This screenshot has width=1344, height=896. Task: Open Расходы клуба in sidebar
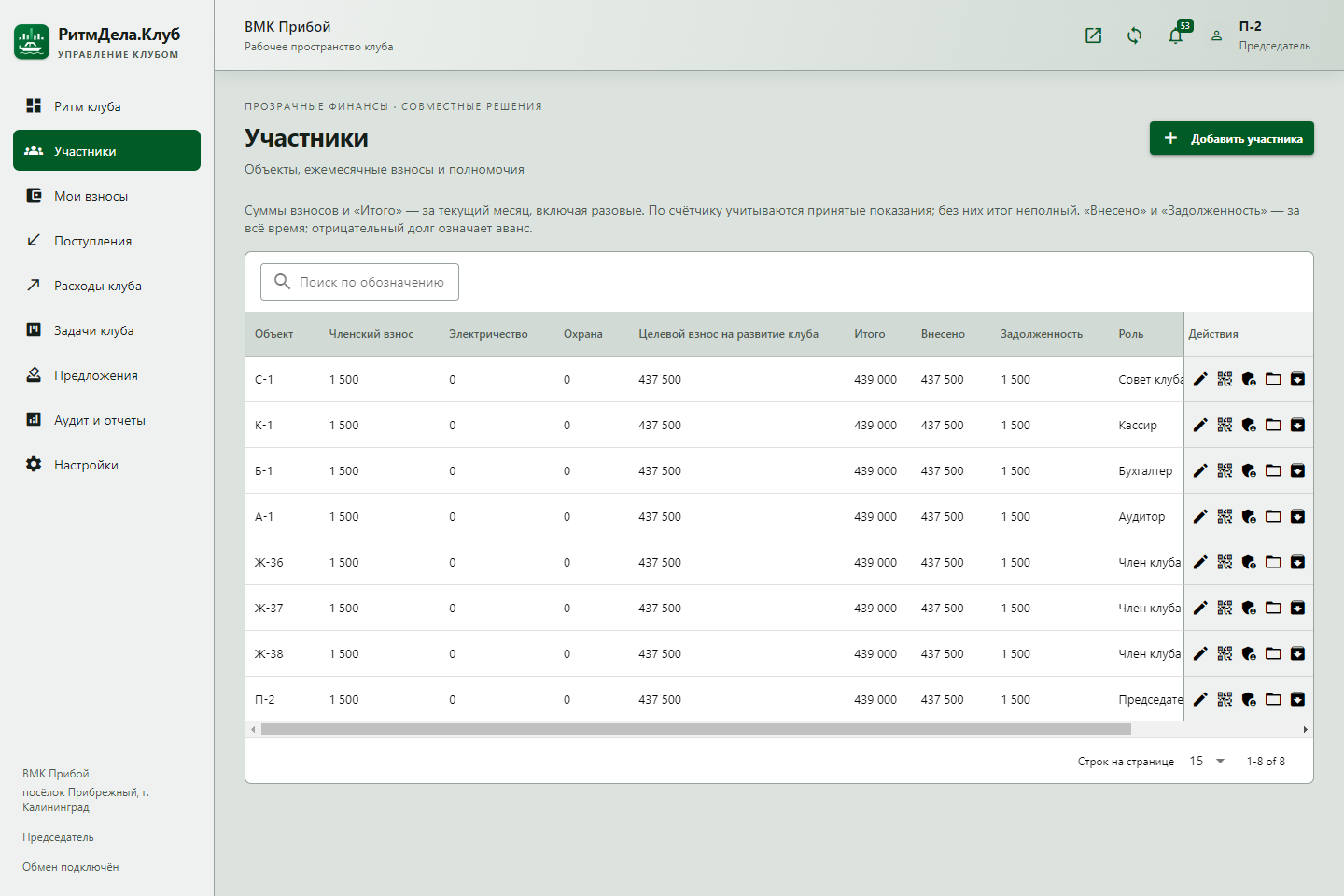[106, 285]
